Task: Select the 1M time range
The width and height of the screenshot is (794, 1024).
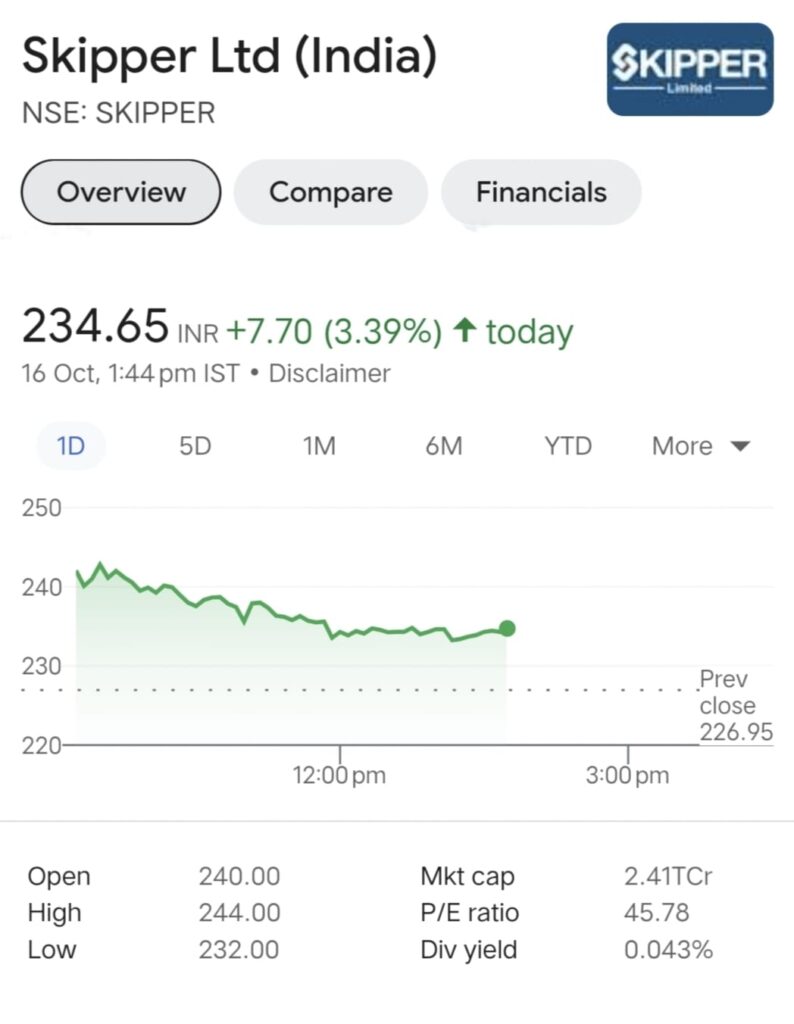Action: tap(319, 446)
